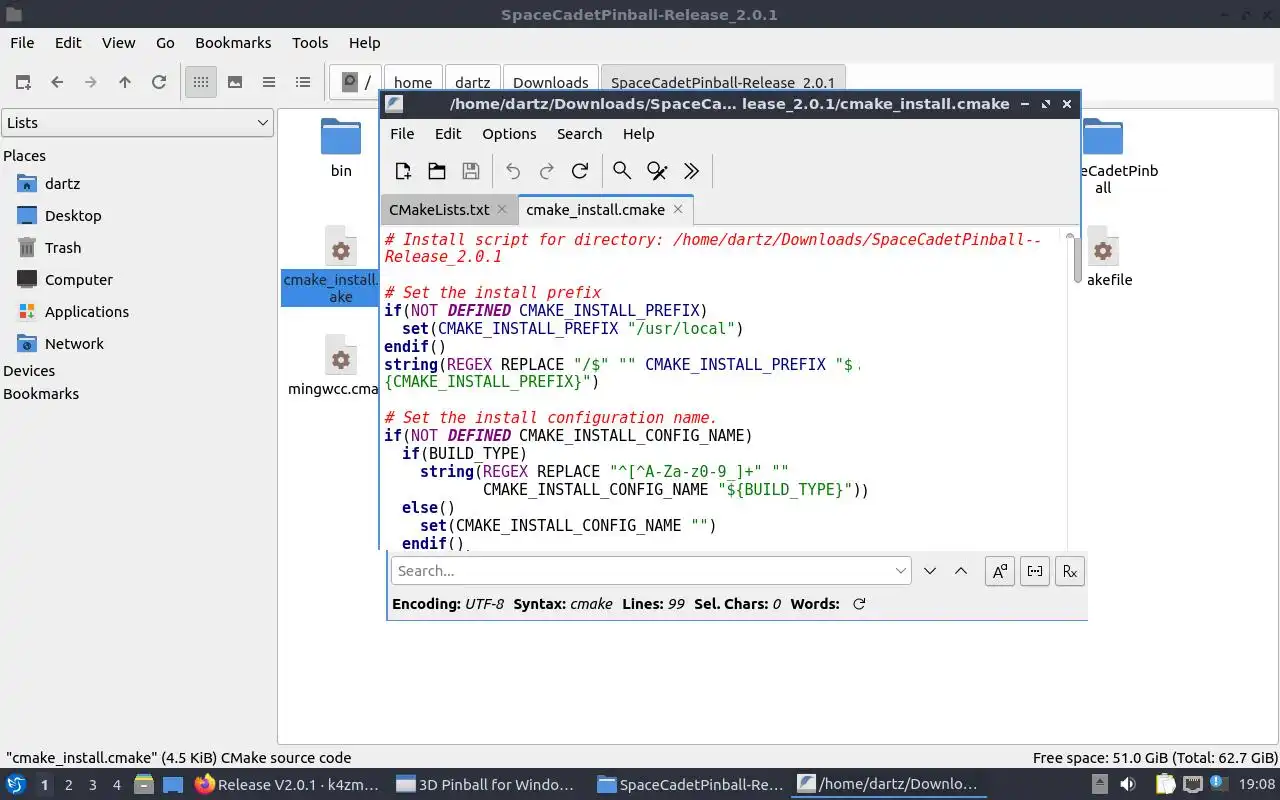Navigate to the Downloads path segment
The height and width of the screenshot is (800, 1280).
tap(551, 82)
